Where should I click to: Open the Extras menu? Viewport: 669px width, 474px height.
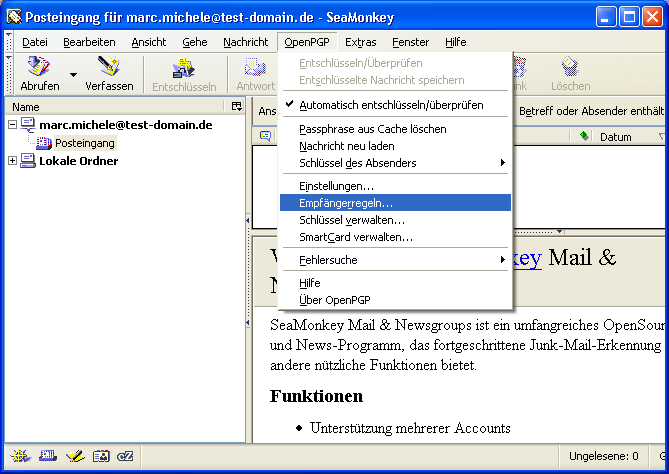pos(361,42)
